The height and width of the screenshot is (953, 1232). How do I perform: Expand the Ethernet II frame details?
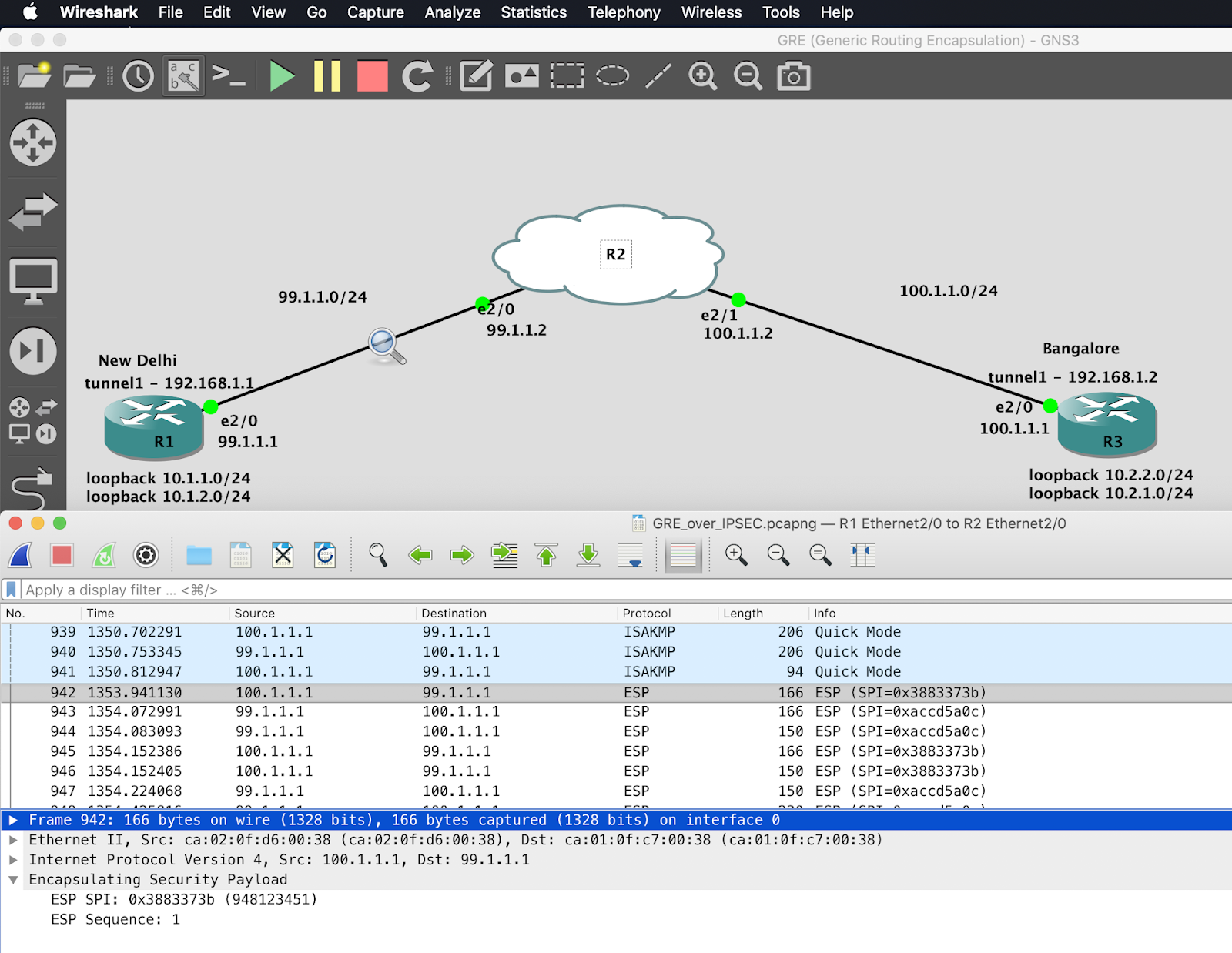click(x=13, y=840)
